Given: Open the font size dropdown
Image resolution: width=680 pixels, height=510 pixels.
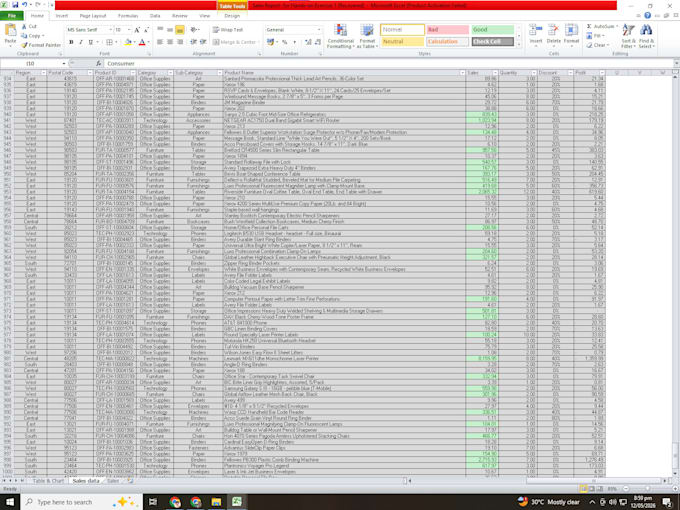Looking at the screenshot, I should [129, 30].
